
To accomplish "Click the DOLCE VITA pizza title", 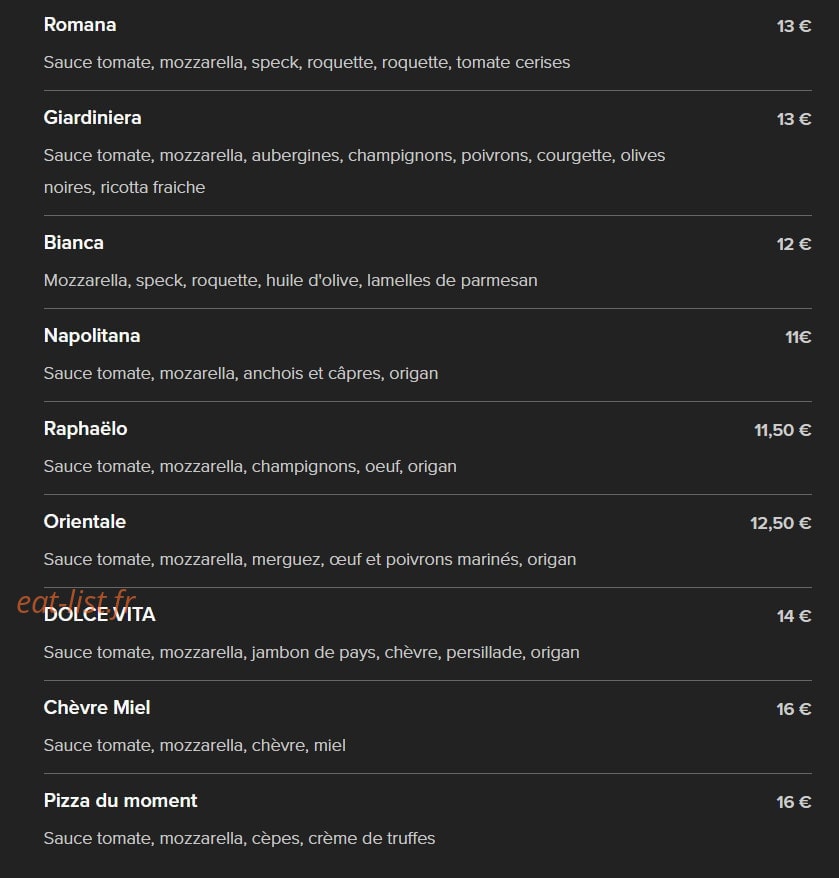I will [x=100, y=614].
